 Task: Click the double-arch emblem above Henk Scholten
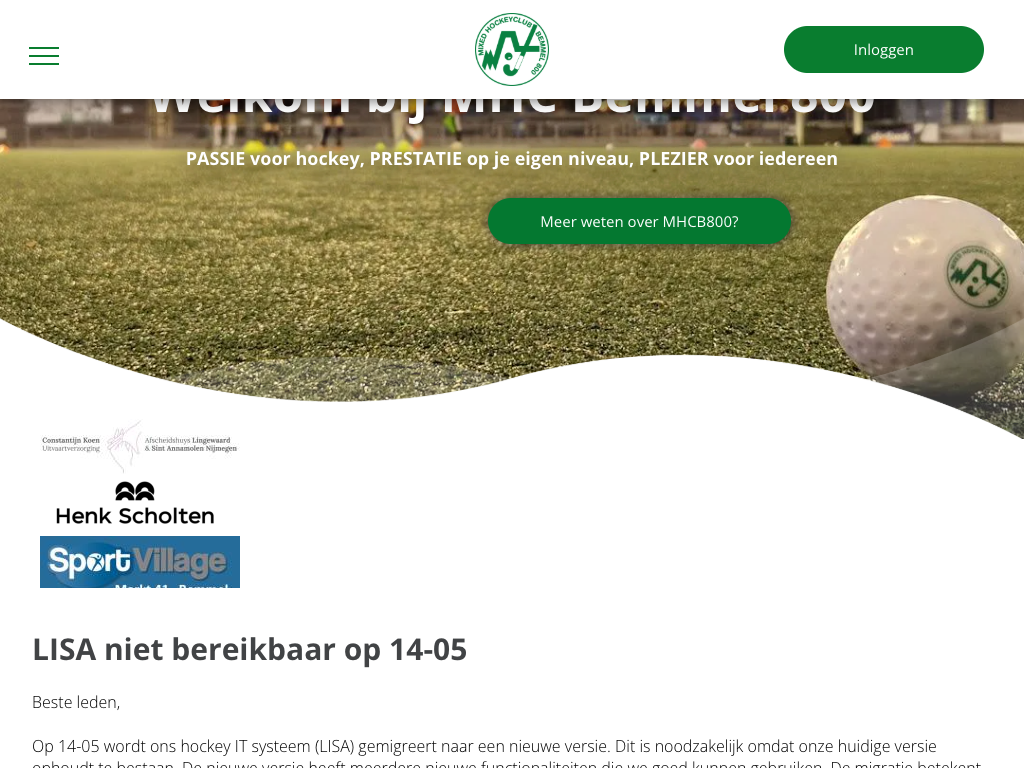[135, 491]
